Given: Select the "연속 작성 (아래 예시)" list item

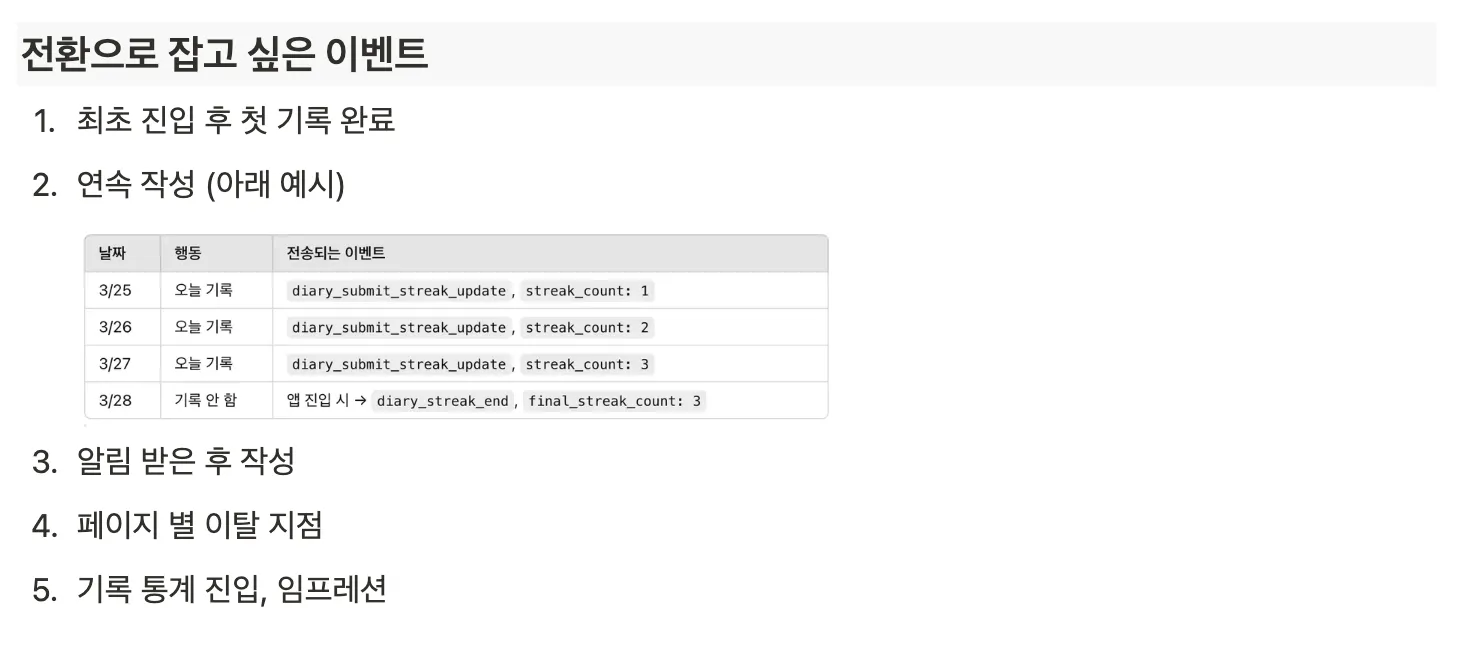Looking at the screenshot, I should pos(210,184).
